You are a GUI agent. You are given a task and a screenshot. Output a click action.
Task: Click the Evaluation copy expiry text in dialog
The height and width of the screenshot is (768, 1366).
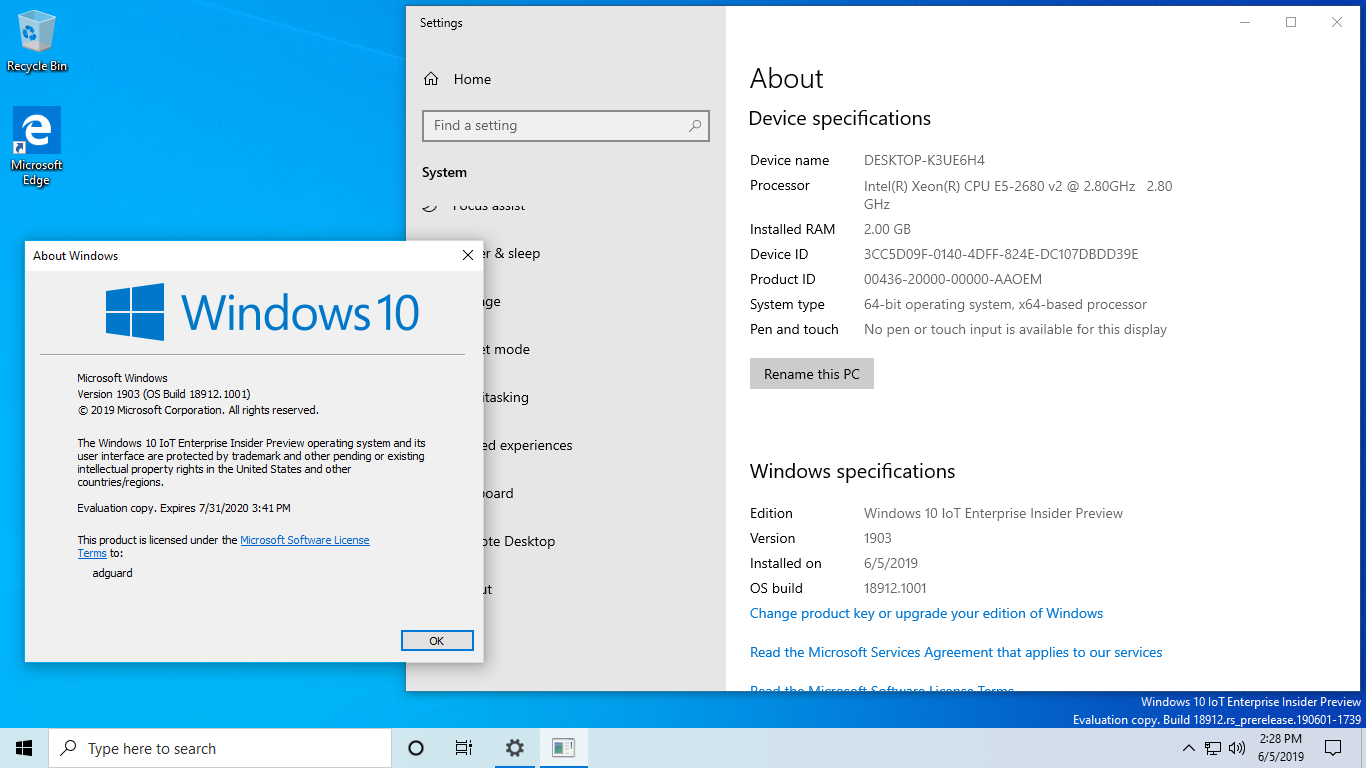[x=184, y=508]
